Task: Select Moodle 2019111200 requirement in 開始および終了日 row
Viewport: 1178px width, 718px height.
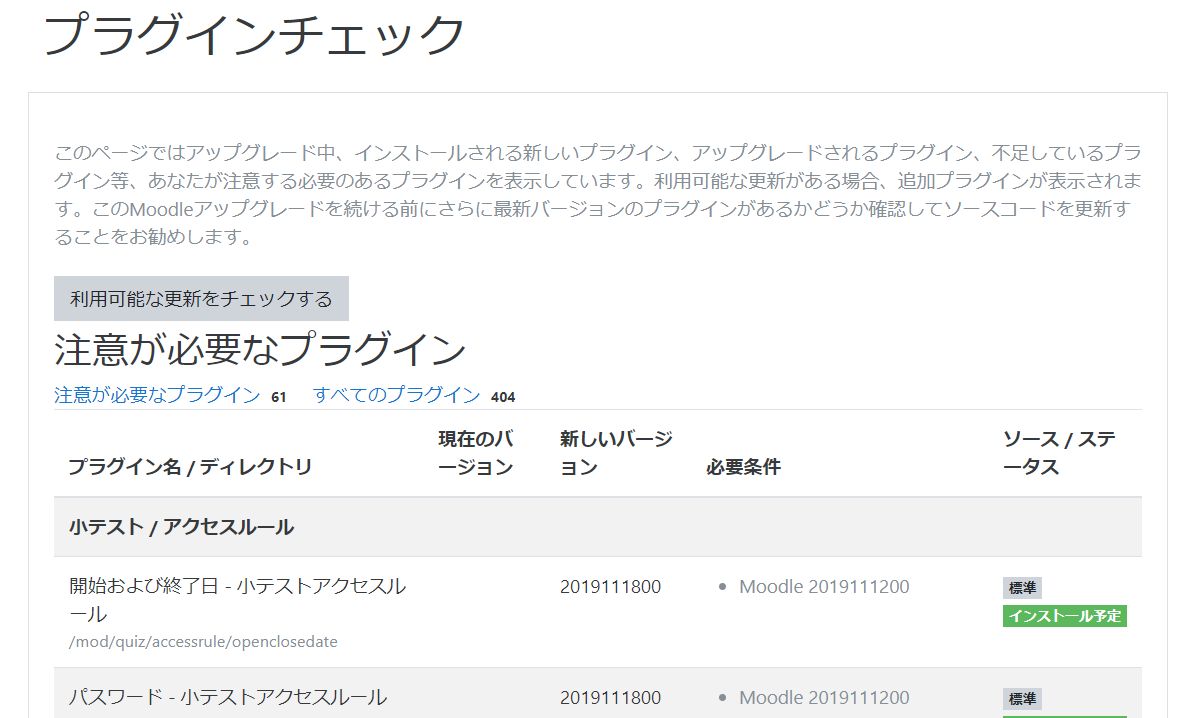Action: (824, 587)
